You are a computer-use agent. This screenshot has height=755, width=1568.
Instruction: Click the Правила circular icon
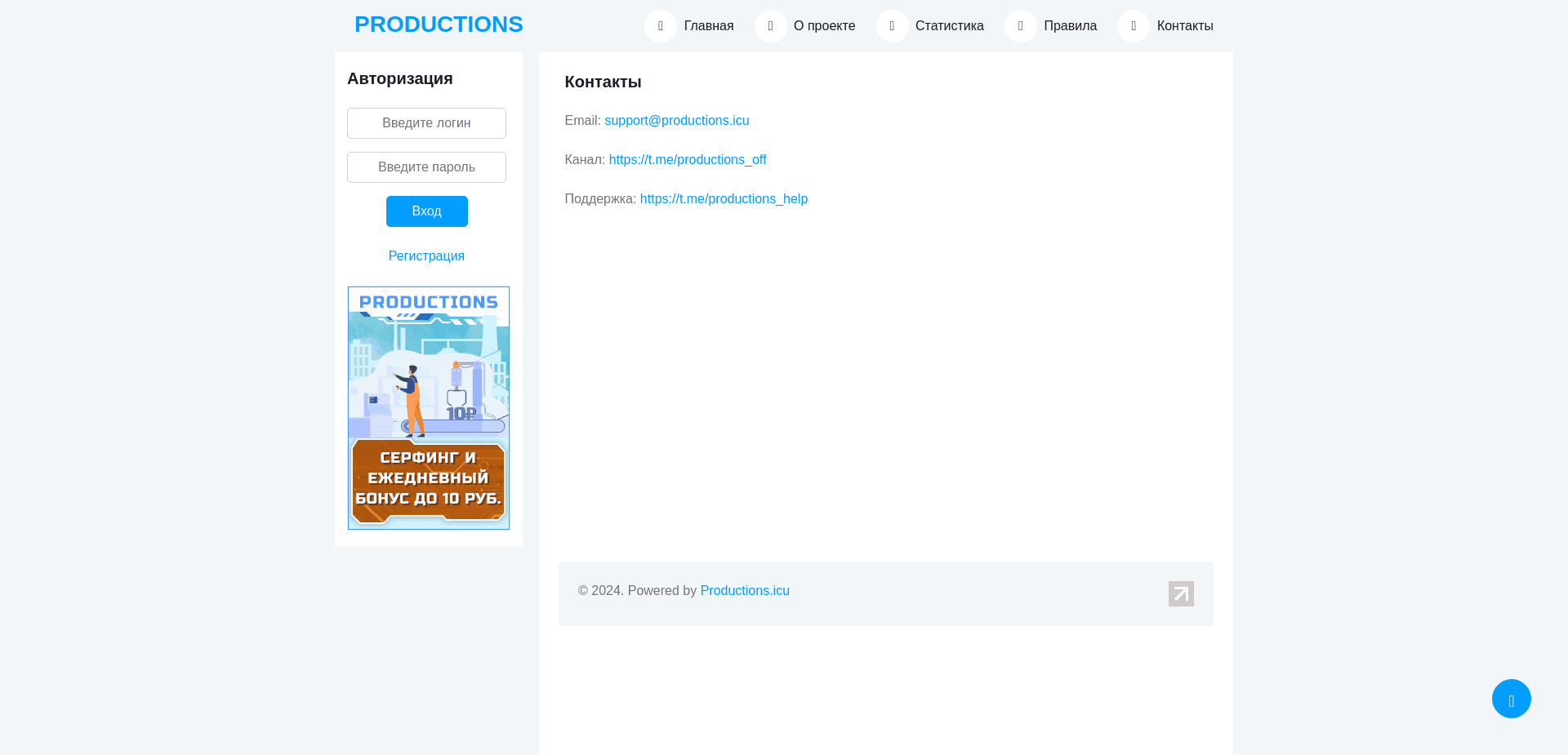(1021, 25)
